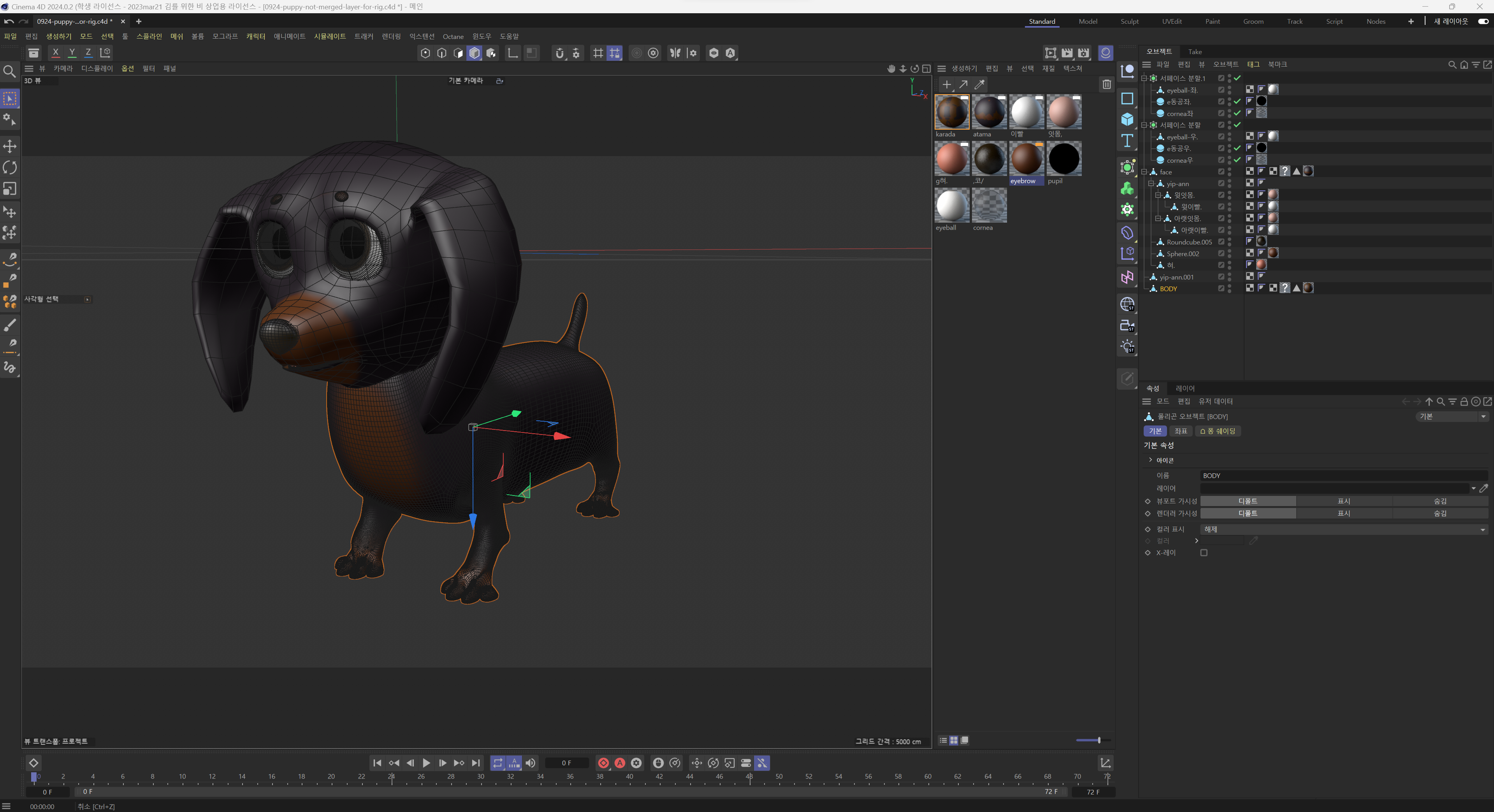
Task: Select the eyebrow material thumbnail
Action: coord(1026,158)
